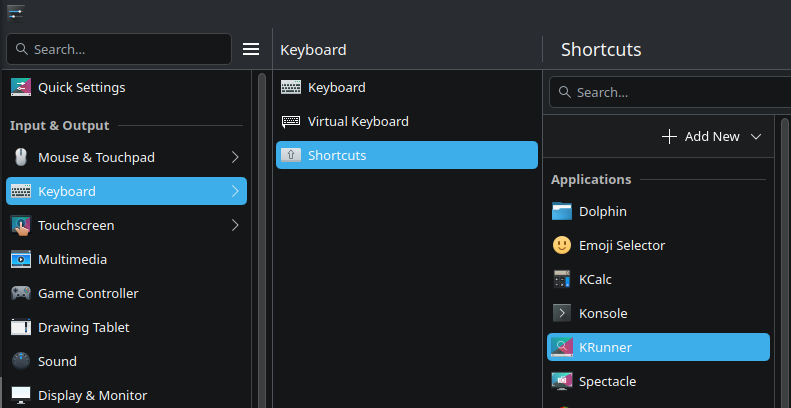Select Dolphin in Applications list

[x=658, y=211]
